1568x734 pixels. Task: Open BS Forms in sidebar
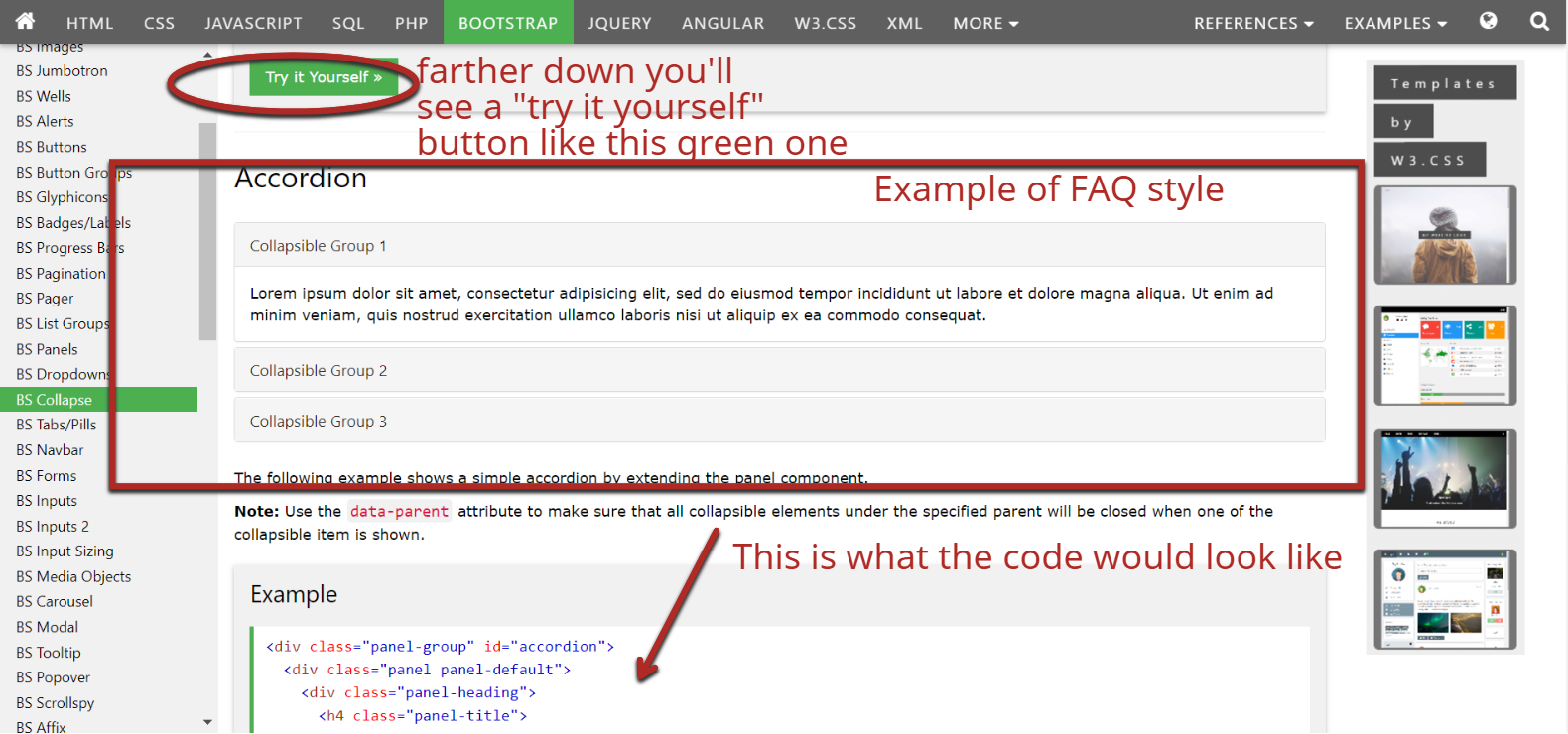46,476
